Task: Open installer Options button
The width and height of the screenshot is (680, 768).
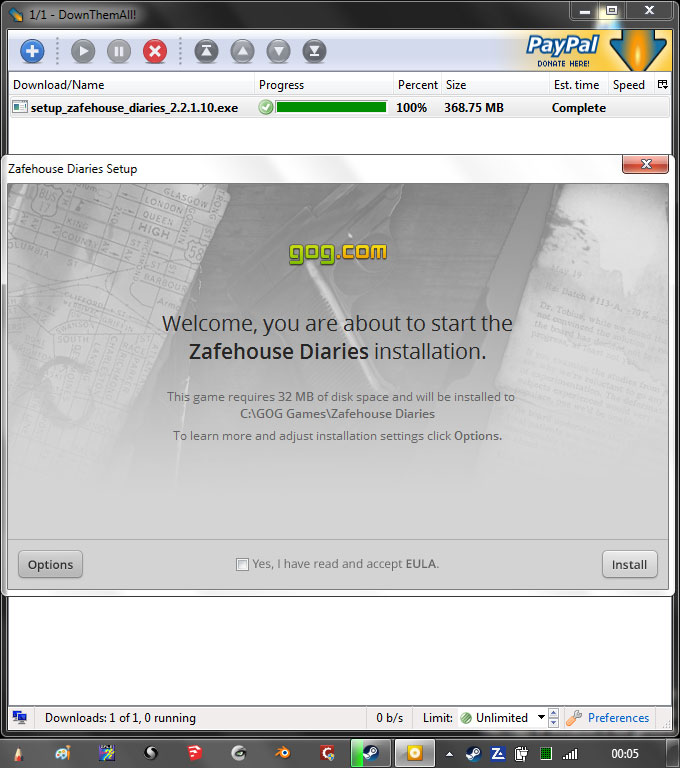Action: 50,564
